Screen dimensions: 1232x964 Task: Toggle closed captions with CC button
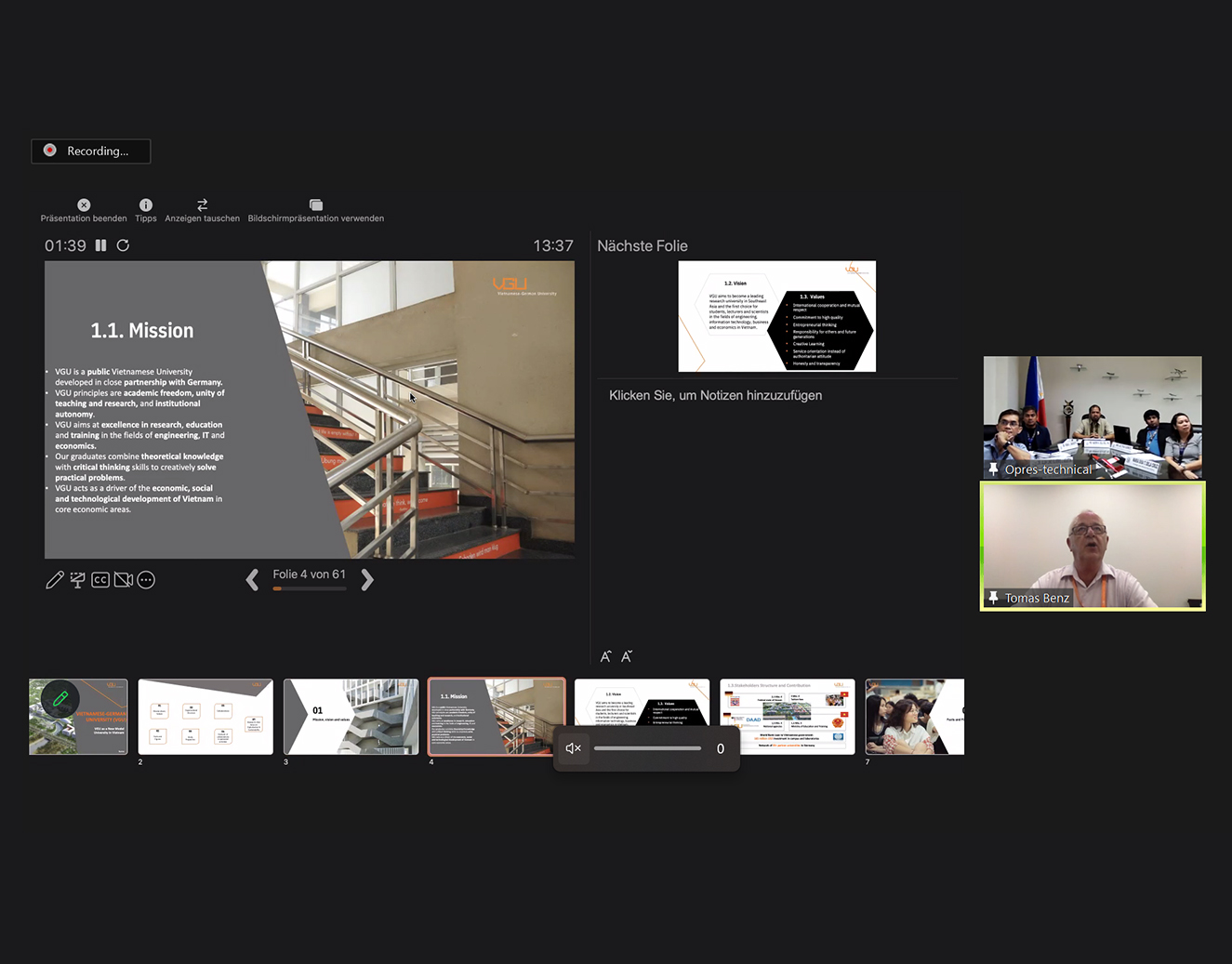[x=100, y=580]
